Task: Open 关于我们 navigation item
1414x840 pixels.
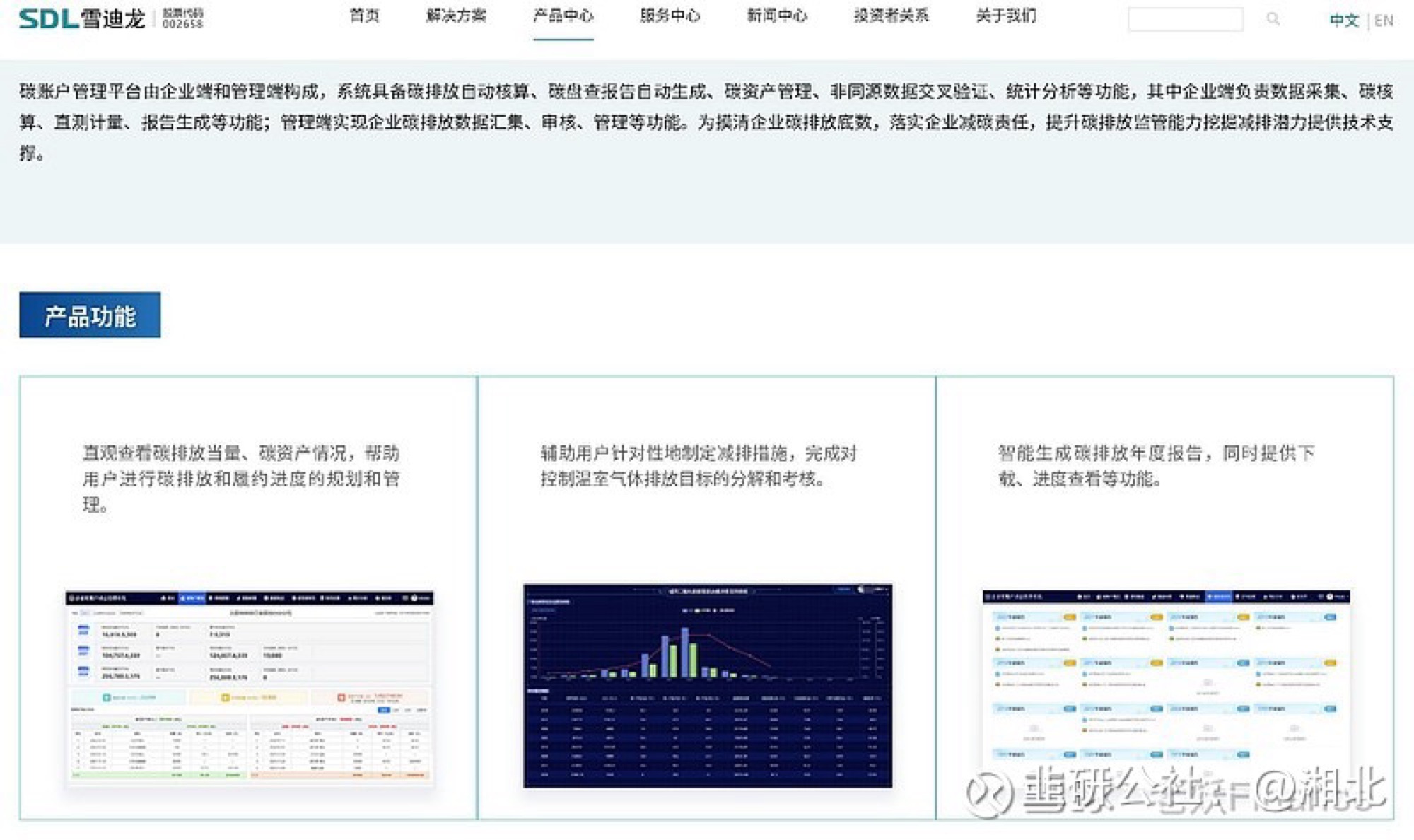Action: coord(1005,16)
